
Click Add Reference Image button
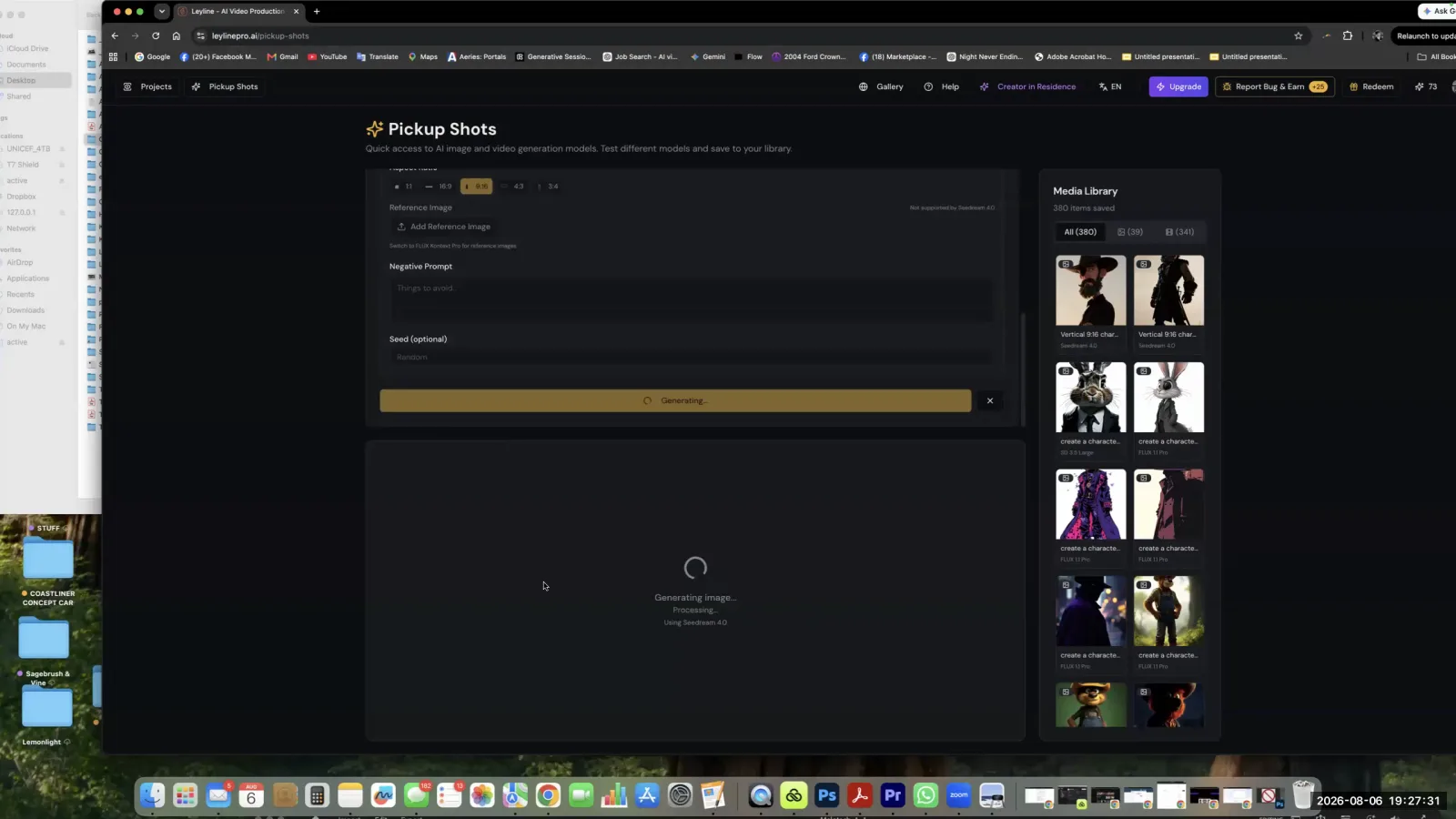point(444,227)
